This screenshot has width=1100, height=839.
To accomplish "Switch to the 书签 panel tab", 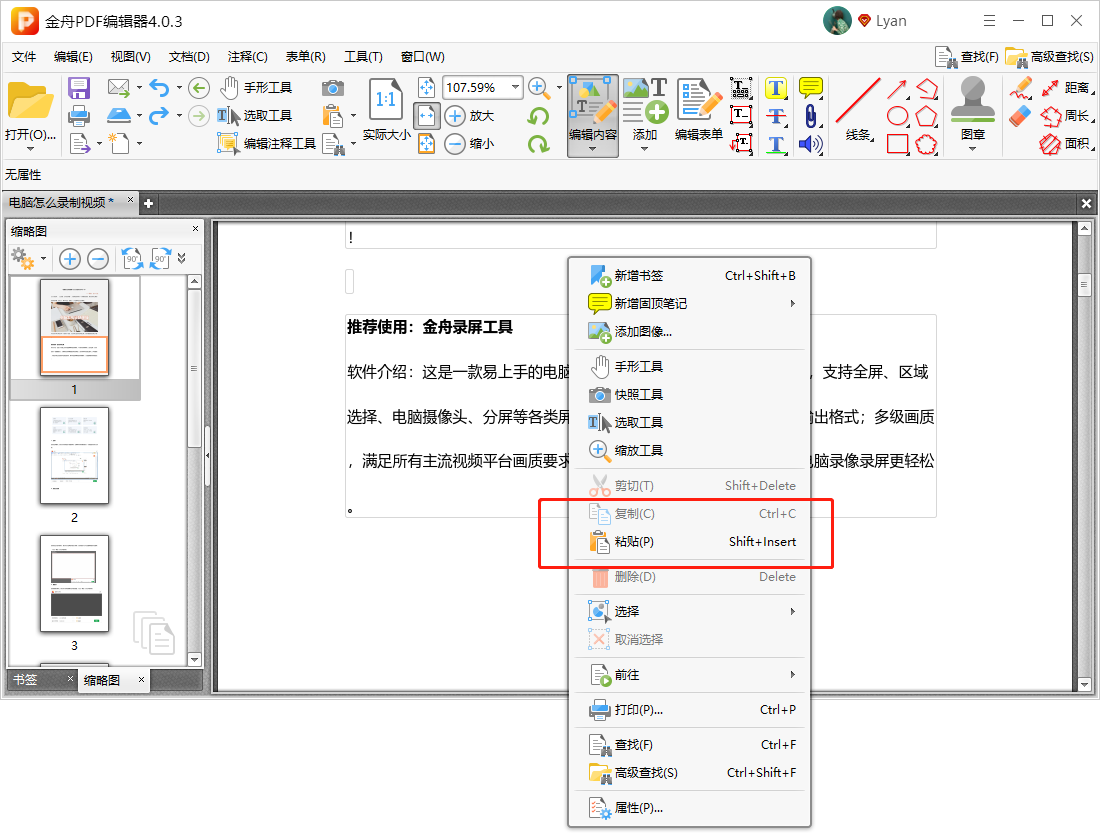I will [x=41, y=680].
